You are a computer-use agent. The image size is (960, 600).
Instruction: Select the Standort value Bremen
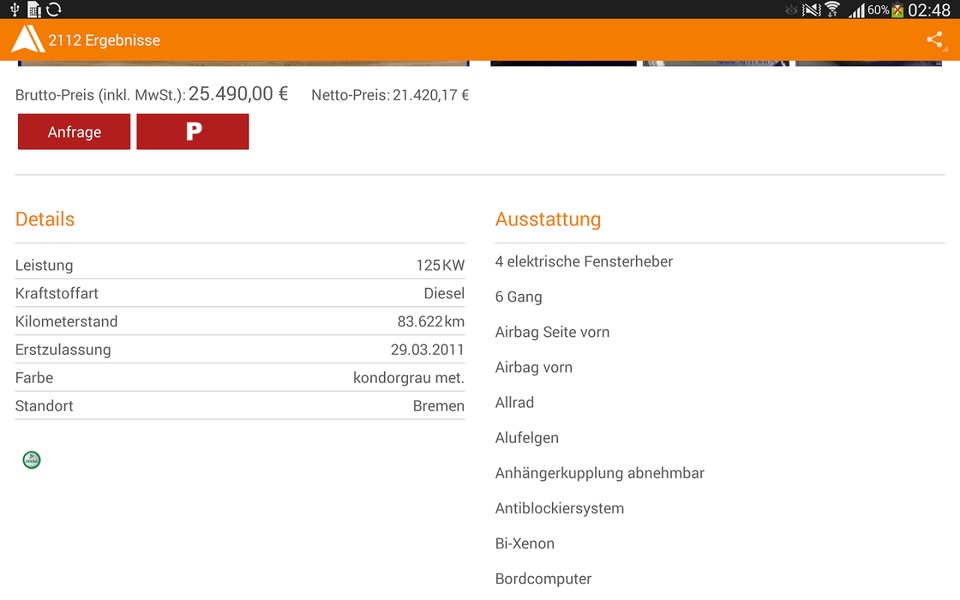(x=438, y=406)
